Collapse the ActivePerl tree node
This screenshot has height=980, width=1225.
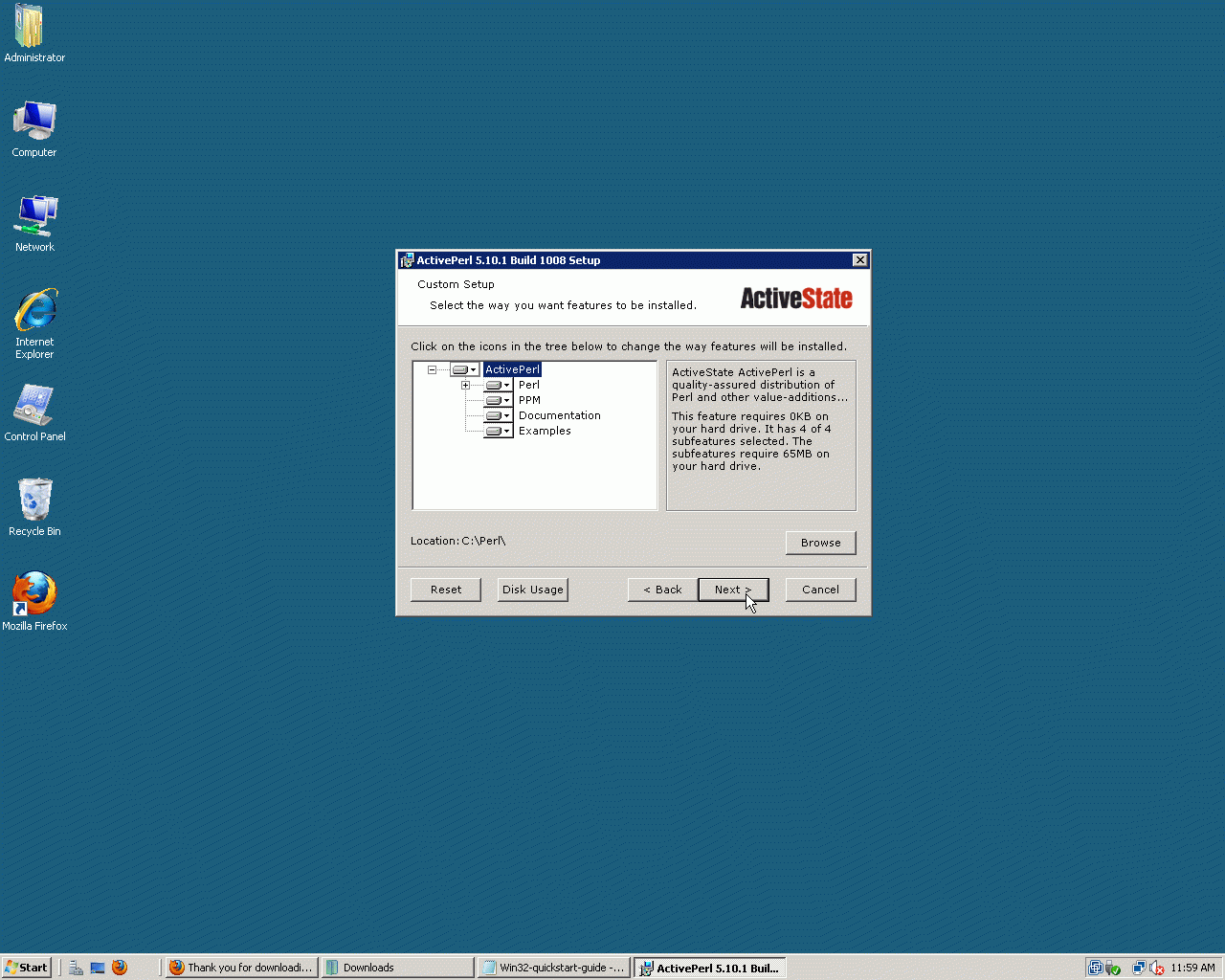(x=432, y=369)
